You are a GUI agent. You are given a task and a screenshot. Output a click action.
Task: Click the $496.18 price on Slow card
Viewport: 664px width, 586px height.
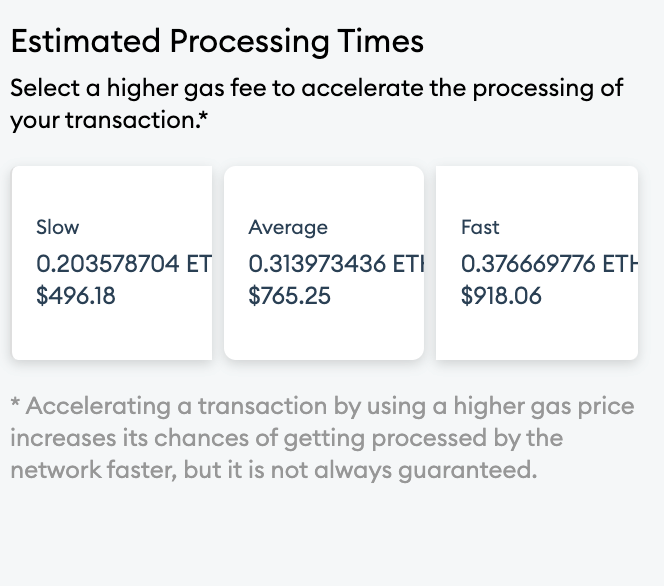pos(76,296)
